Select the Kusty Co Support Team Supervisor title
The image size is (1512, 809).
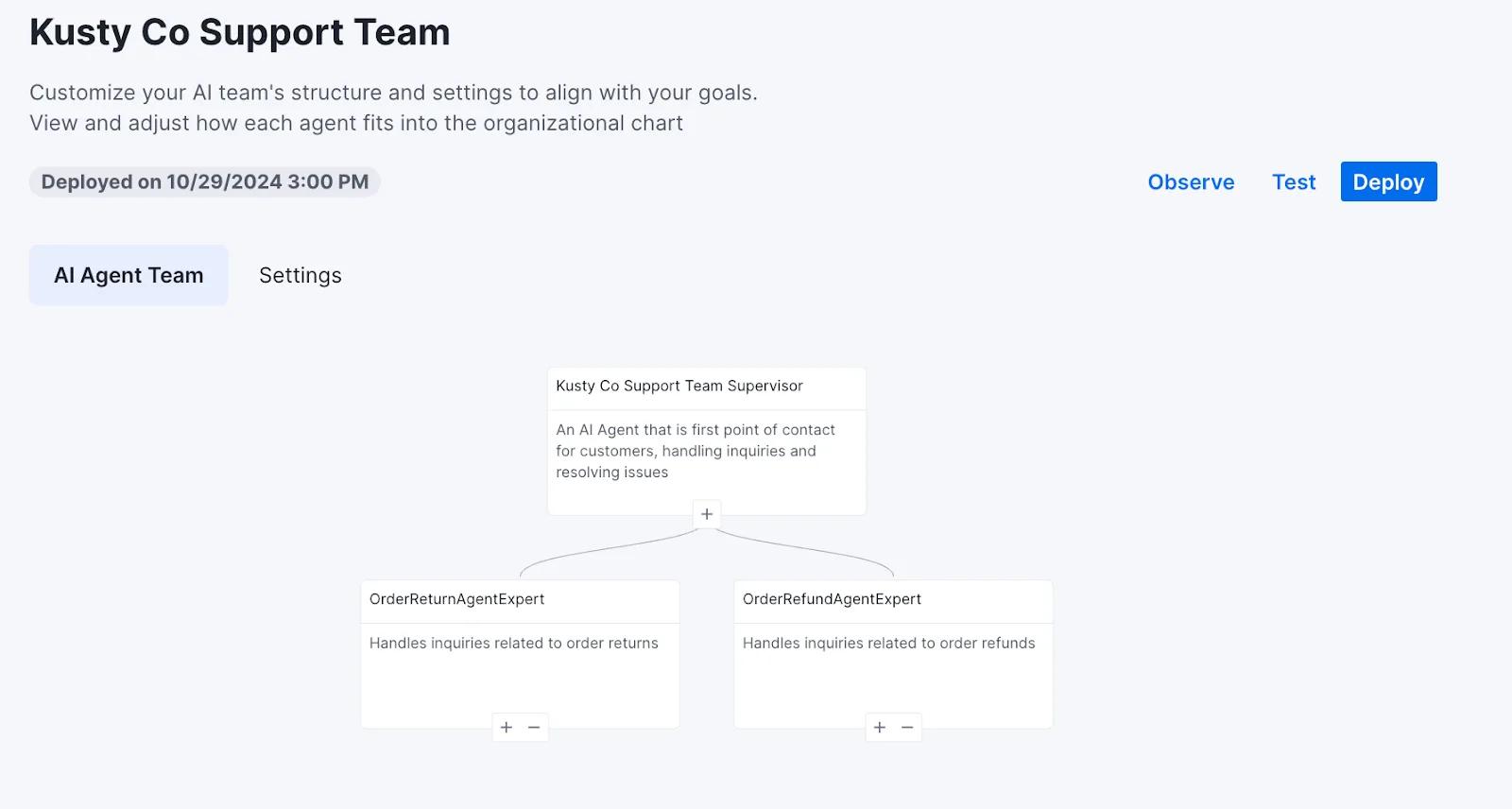[x=679, y=386]
